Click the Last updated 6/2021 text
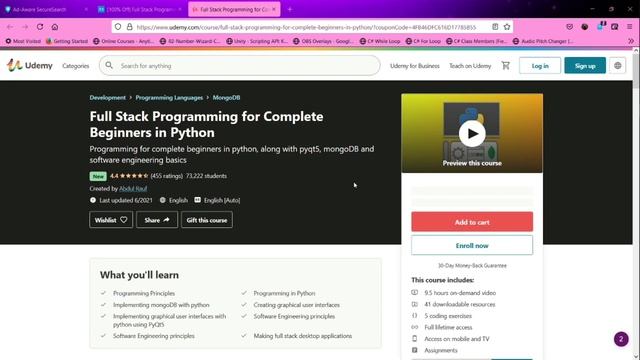Viewport: 640px width, 360px height. tap(126, 200)
